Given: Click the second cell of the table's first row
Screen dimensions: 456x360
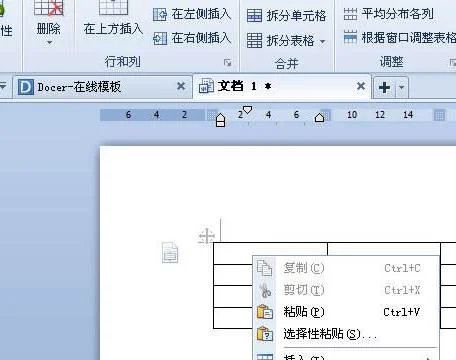Looking at the screenshot, I should 384,249.
